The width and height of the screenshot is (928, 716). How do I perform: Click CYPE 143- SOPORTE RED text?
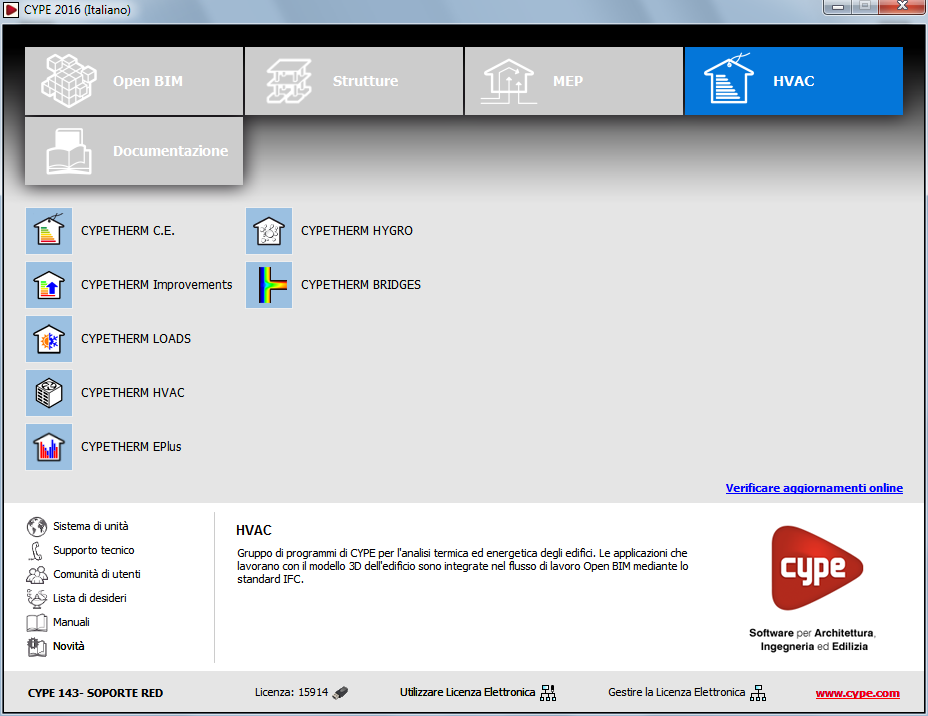[x=95, y=693]
